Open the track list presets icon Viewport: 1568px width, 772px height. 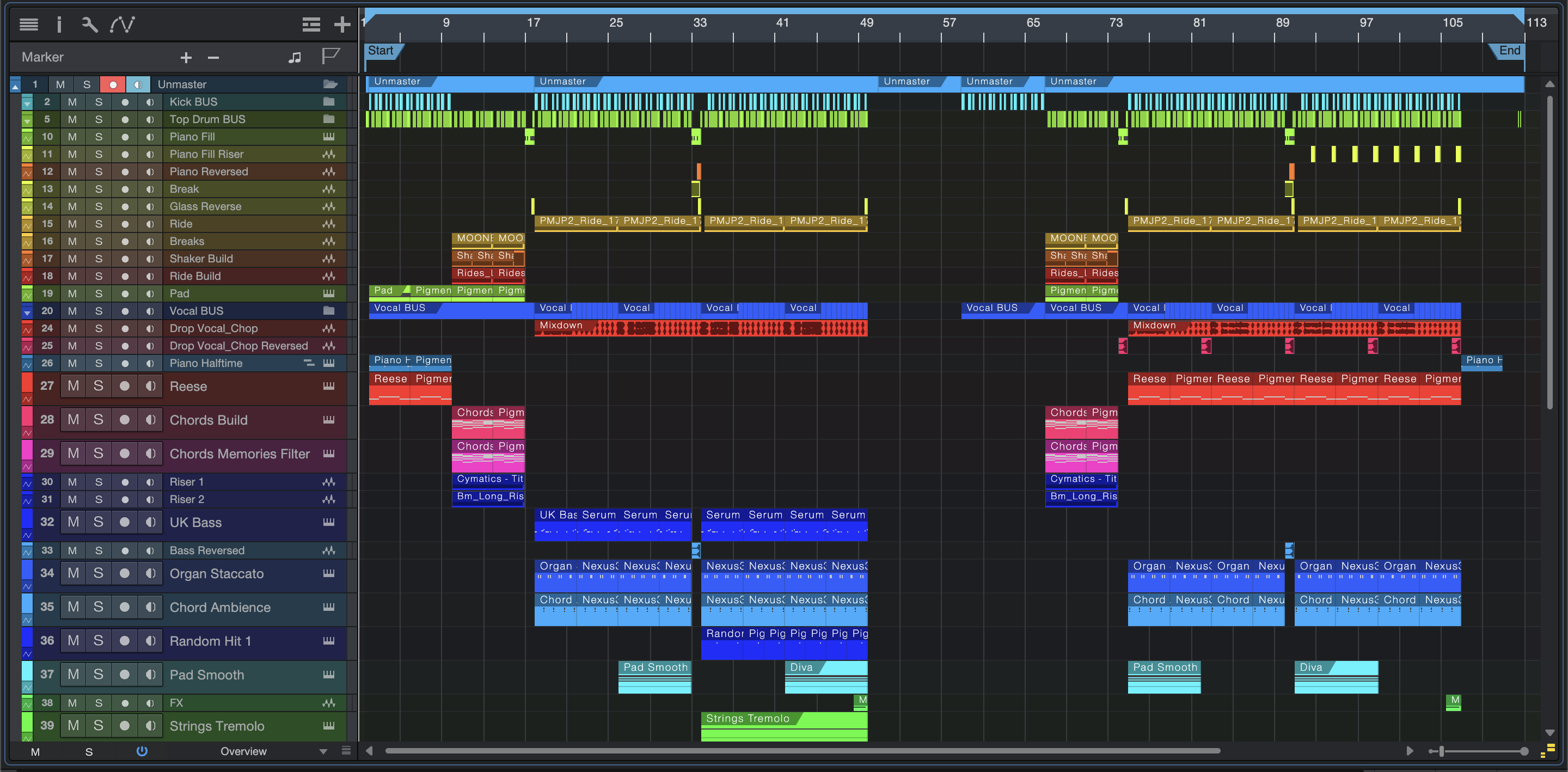coord(311,24)
